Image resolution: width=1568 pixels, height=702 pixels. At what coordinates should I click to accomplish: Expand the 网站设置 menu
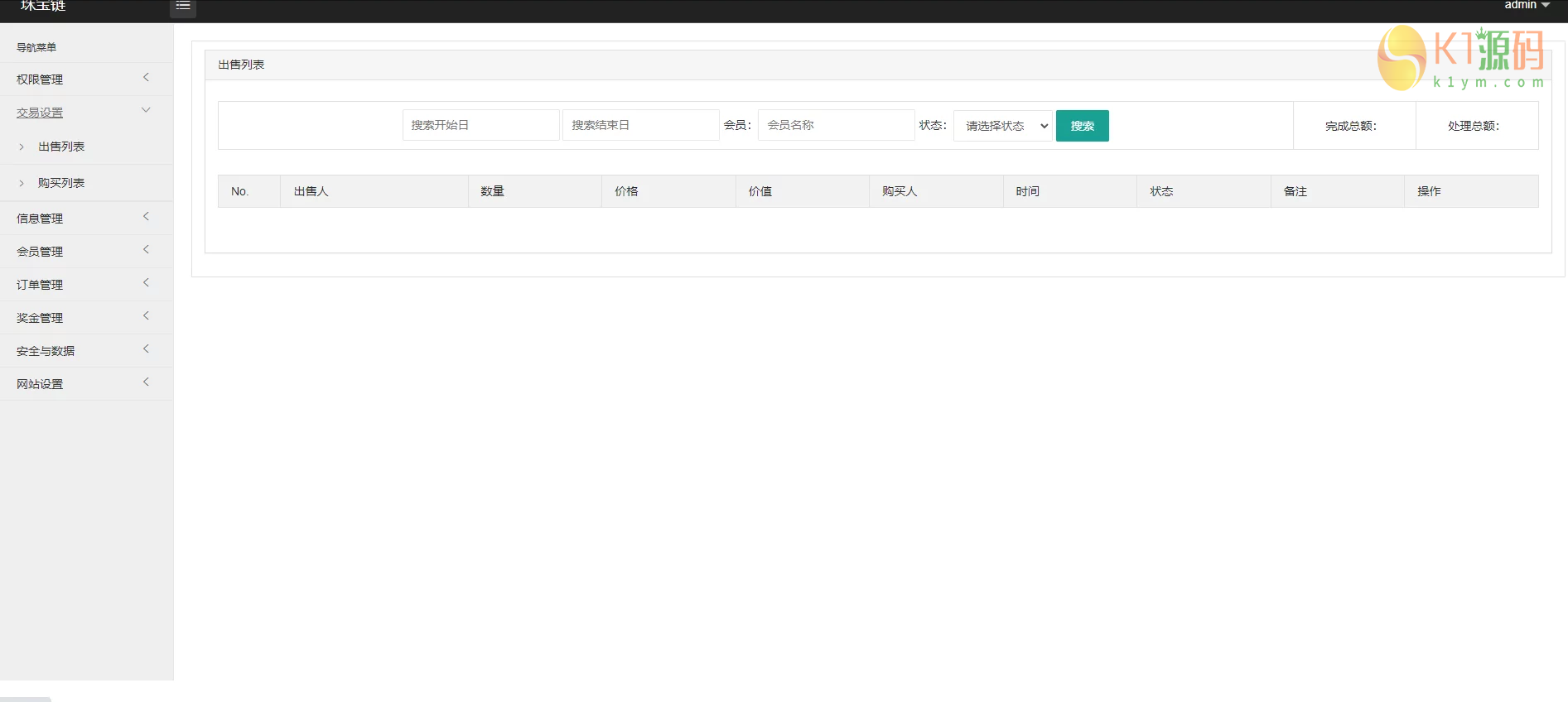(x=86, y=384)
